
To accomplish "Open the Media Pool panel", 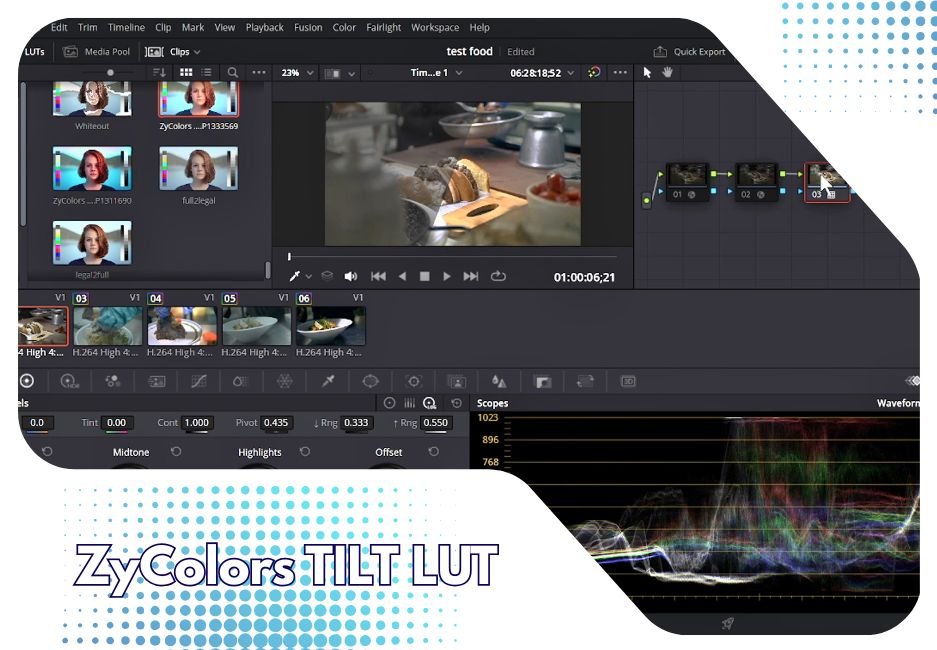I will (x=97, y=52).
